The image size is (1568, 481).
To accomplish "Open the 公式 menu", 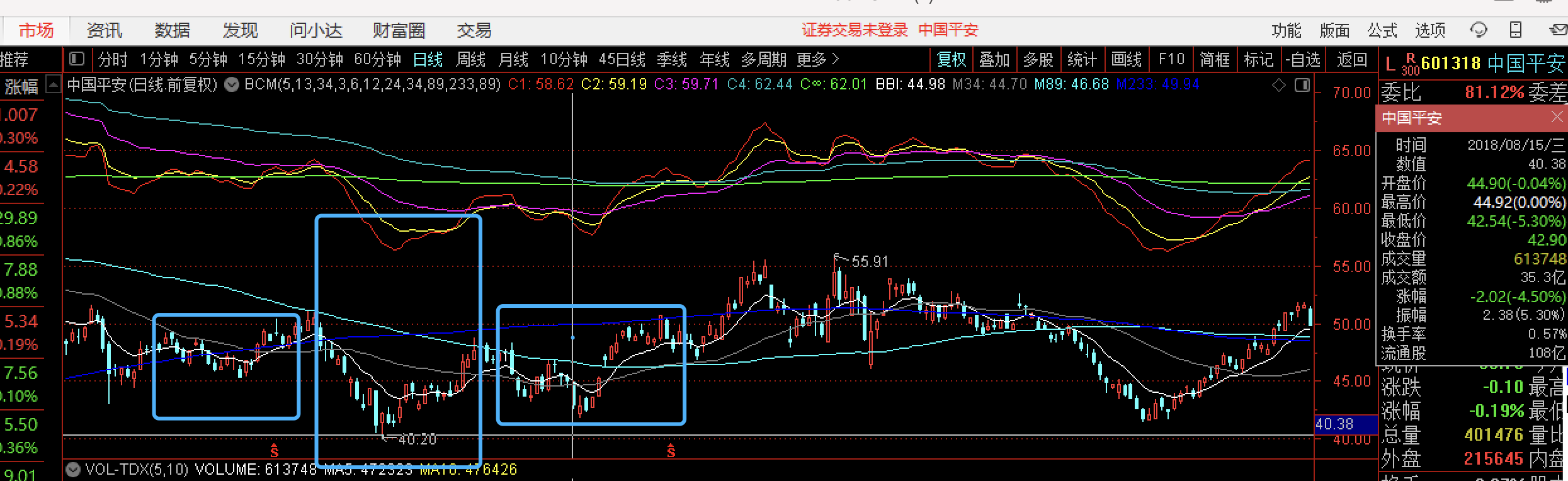I will click(1382, 30).
